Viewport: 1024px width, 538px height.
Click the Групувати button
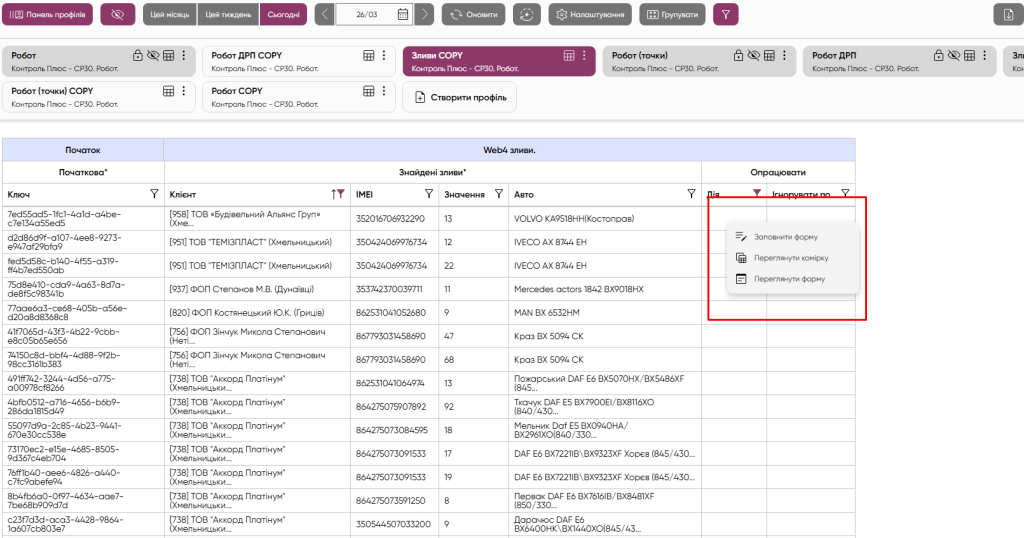tap(673, 14)
